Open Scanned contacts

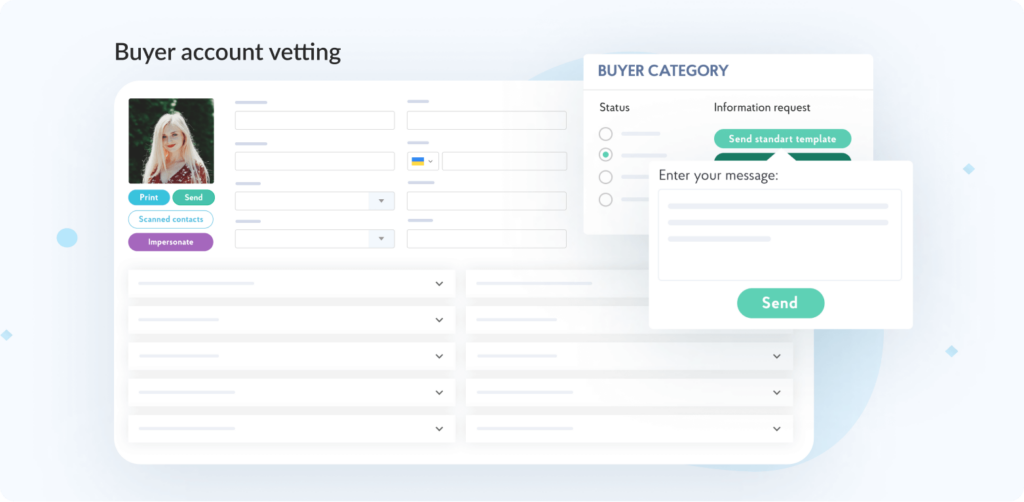[x=170, y=219]
